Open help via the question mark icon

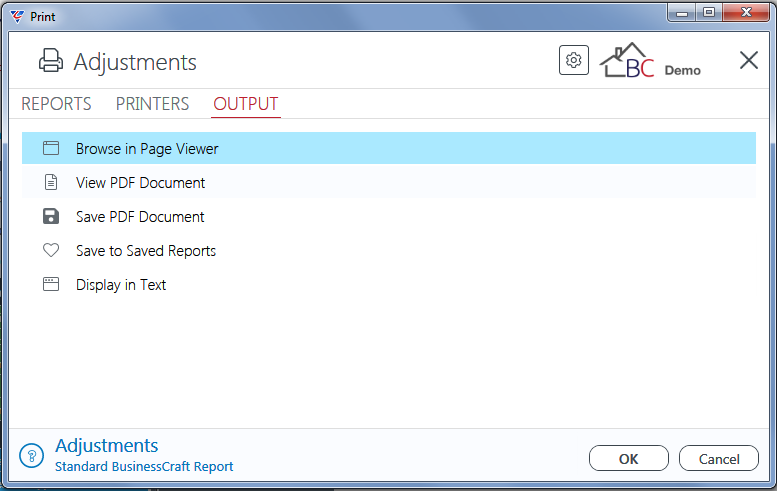click(32, 455)
